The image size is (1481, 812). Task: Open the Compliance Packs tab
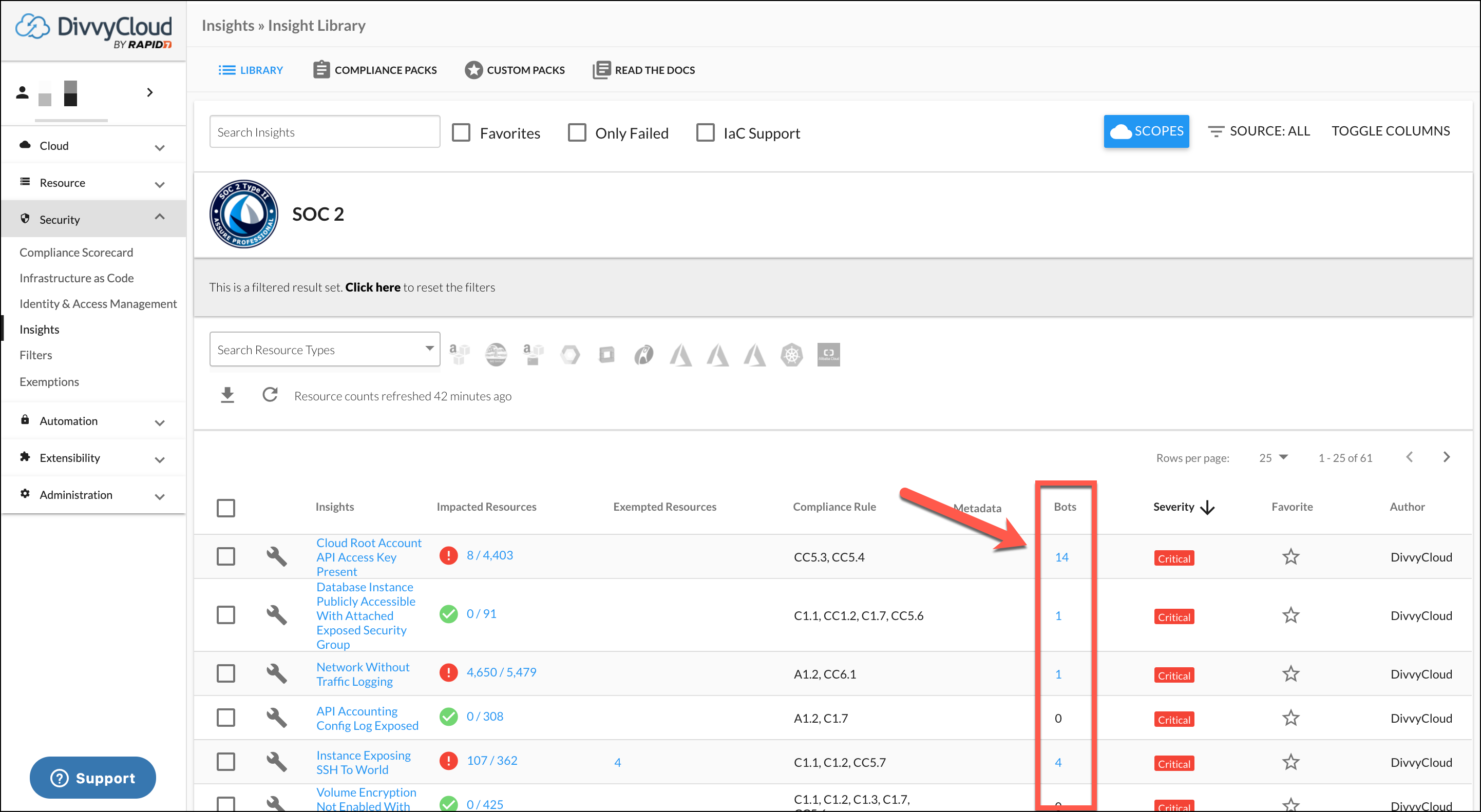(x=375, y=70)
